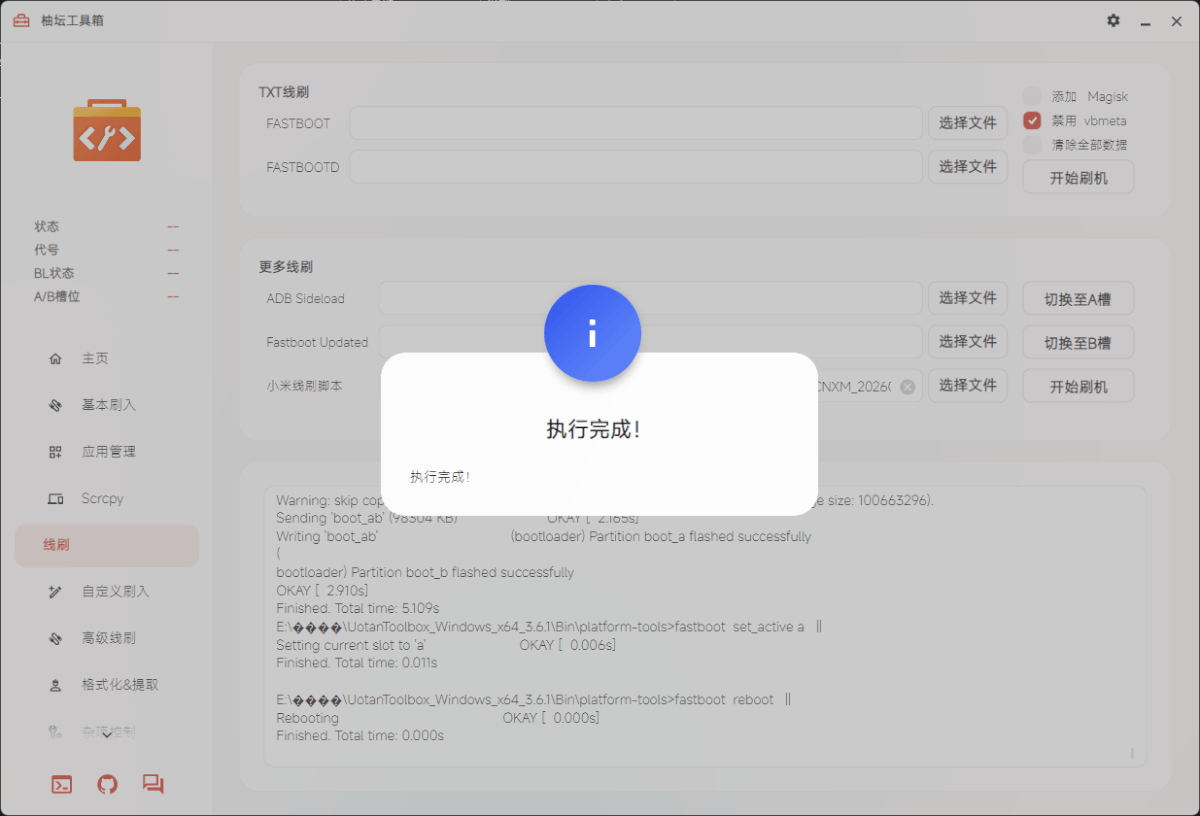Choose file for ADB Sideload
The width and height of the screenshot is (1200, 816).
(x=968, y=298)
